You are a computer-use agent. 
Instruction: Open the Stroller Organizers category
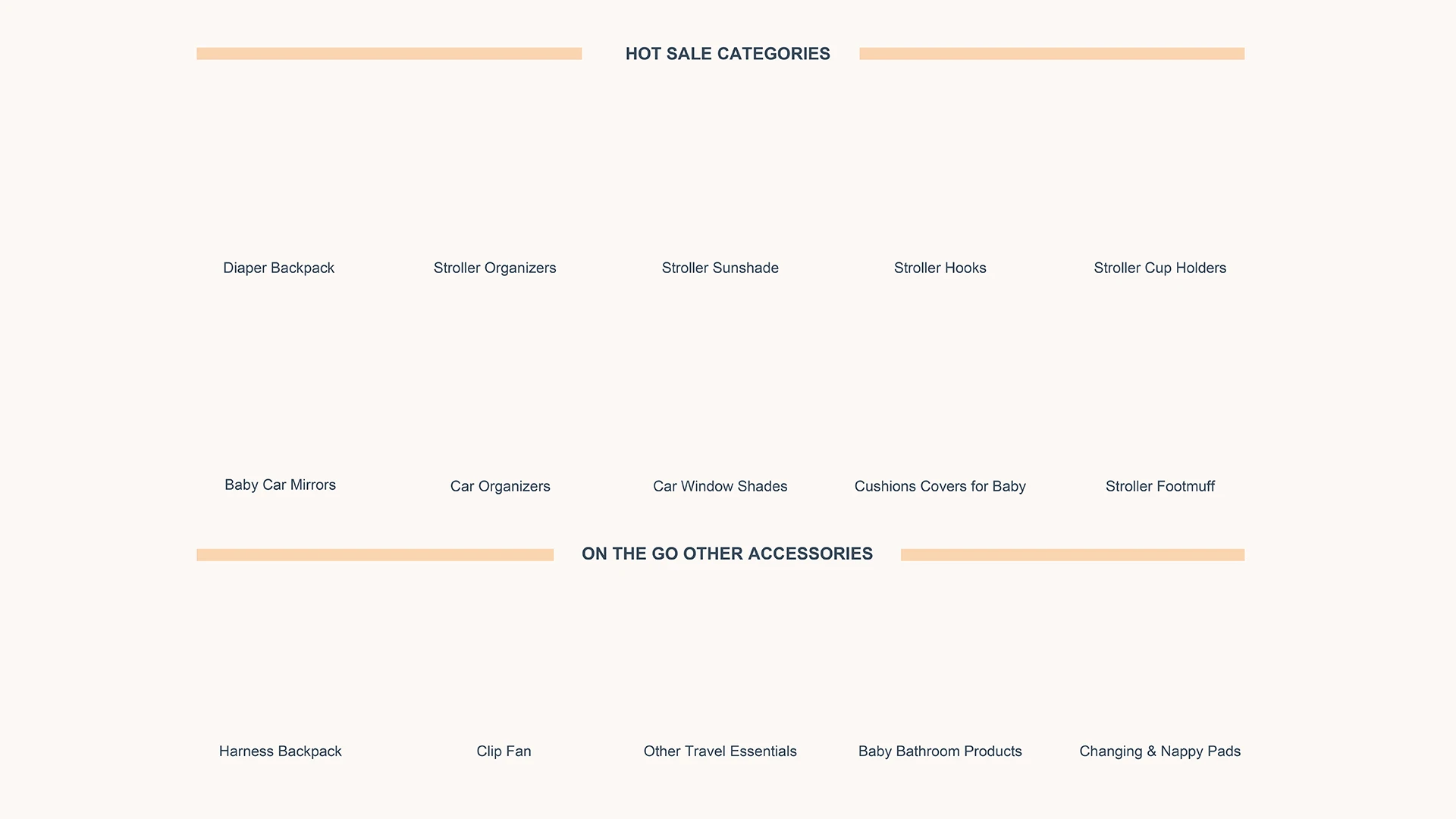click(494, 268)
